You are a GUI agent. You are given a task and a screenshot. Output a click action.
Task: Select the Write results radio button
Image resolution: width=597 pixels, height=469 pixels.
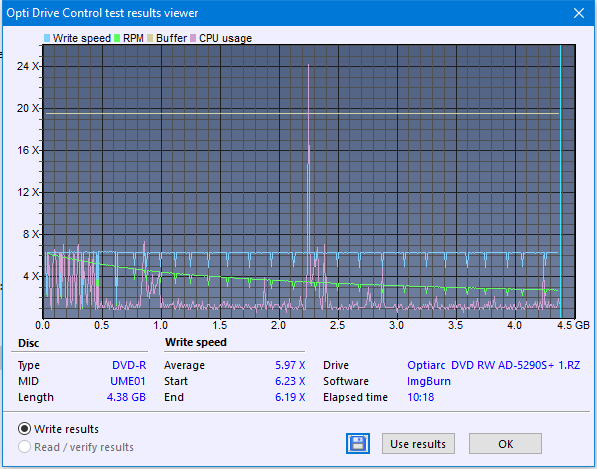(x=24, y=429)
